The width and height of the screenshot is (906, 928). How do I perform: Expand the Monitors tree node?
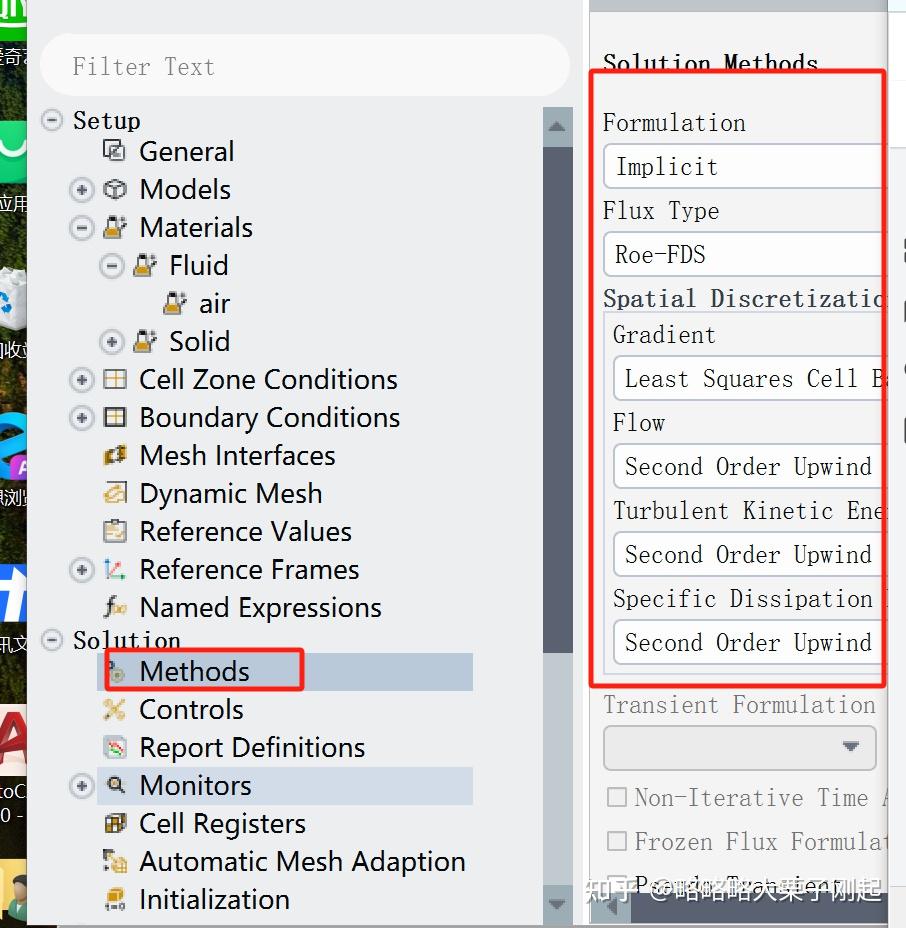[x=82, y=785]
